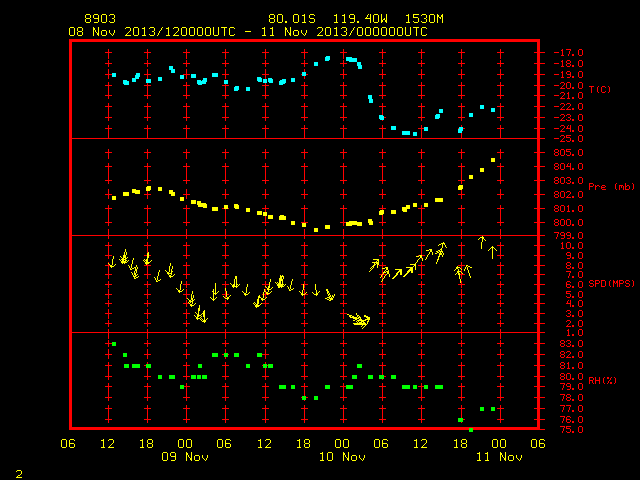Viewport: 640px width, 480px height.
Task: Select the -17.0 temperature tick value
Action: (568, 53)
